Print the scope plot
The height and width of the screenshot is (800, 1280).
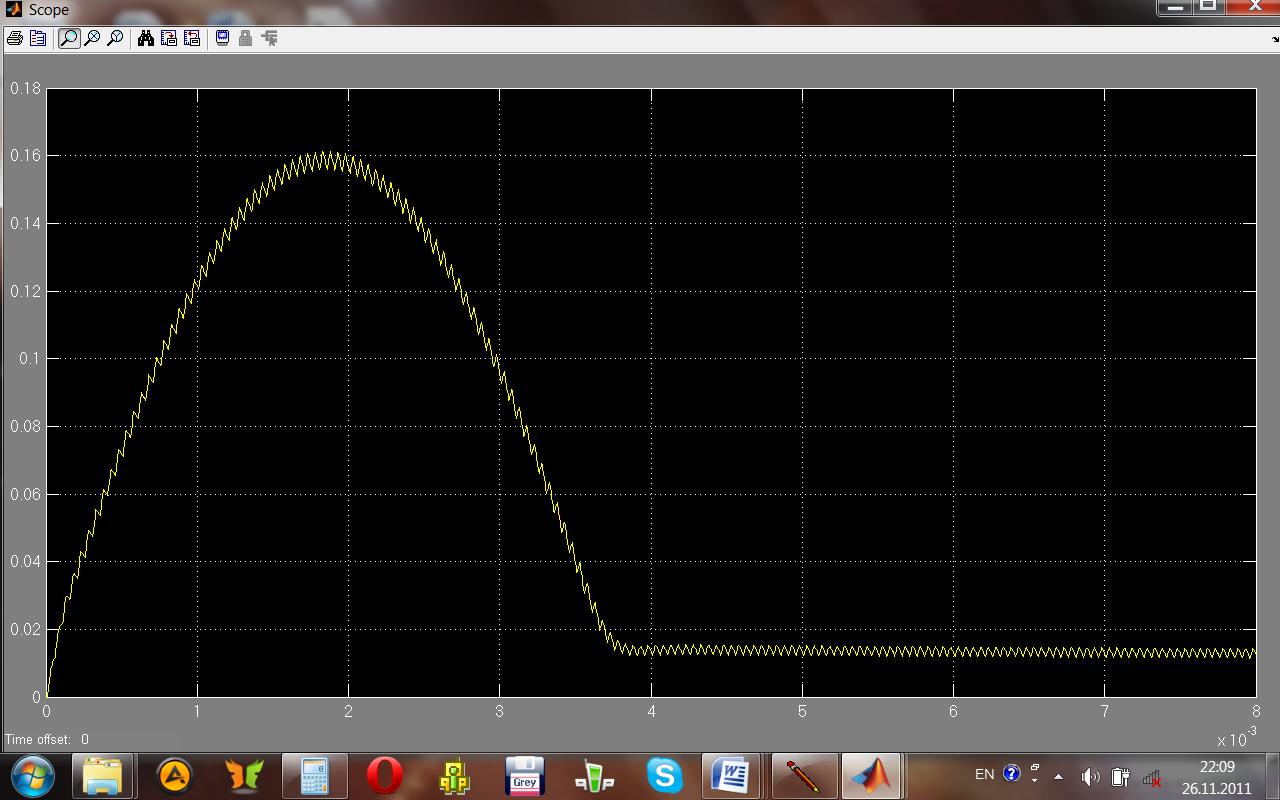click(15, 39)
